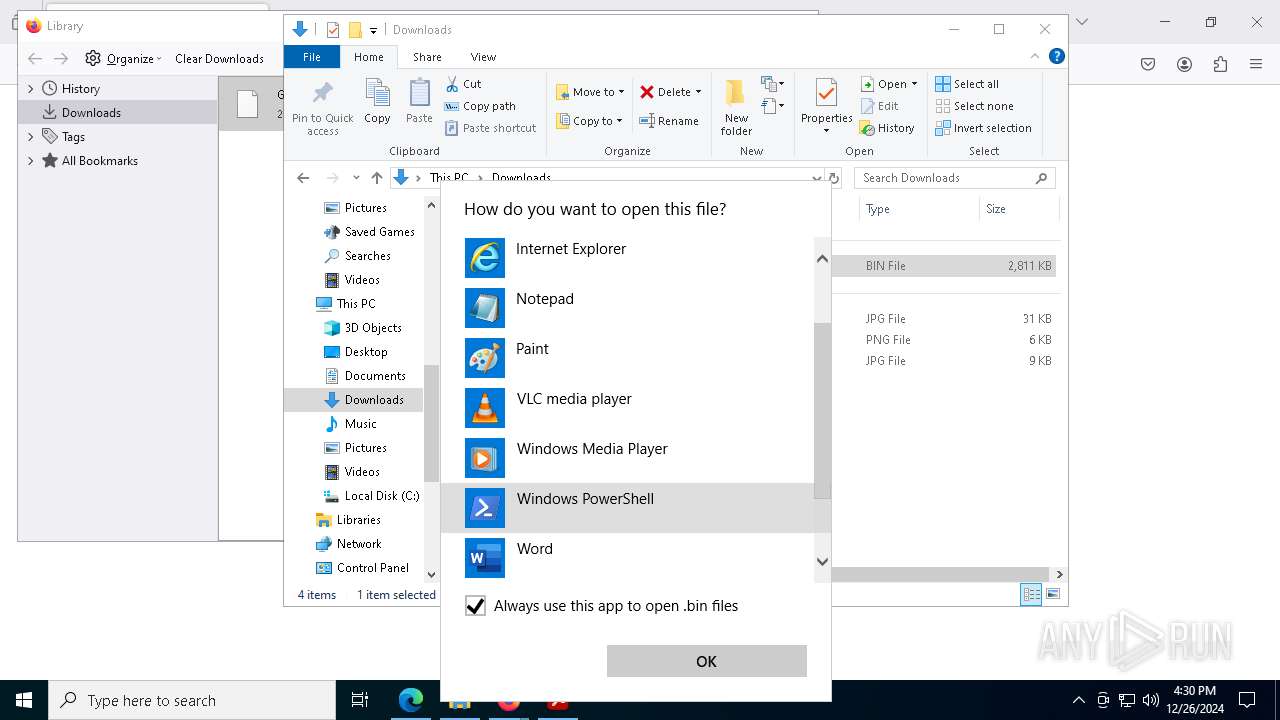Confirm with the OK button

point(706,661)
